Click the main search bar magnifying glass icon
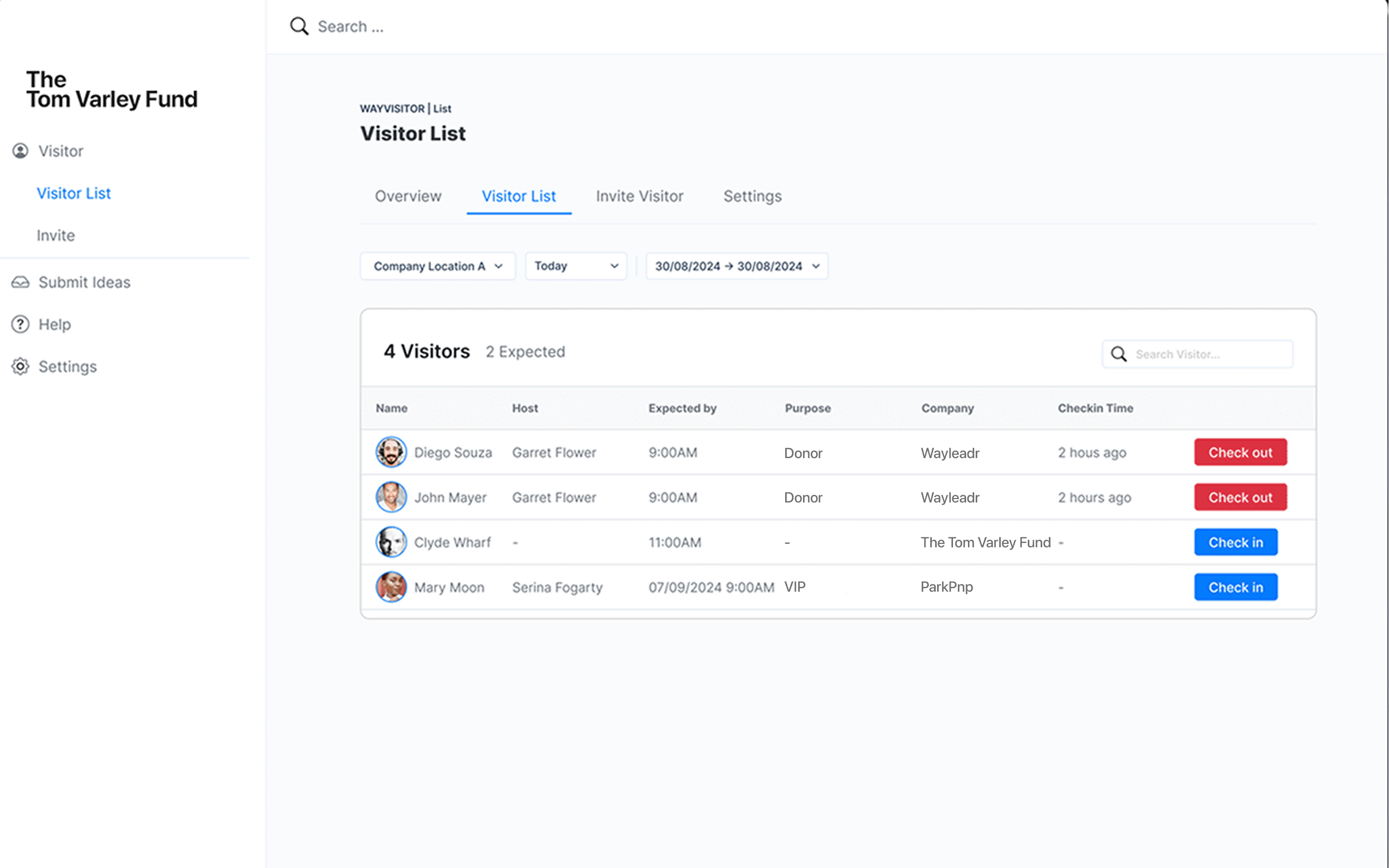Viewport: 1389px width, 868px height. [x=299, y=26]
